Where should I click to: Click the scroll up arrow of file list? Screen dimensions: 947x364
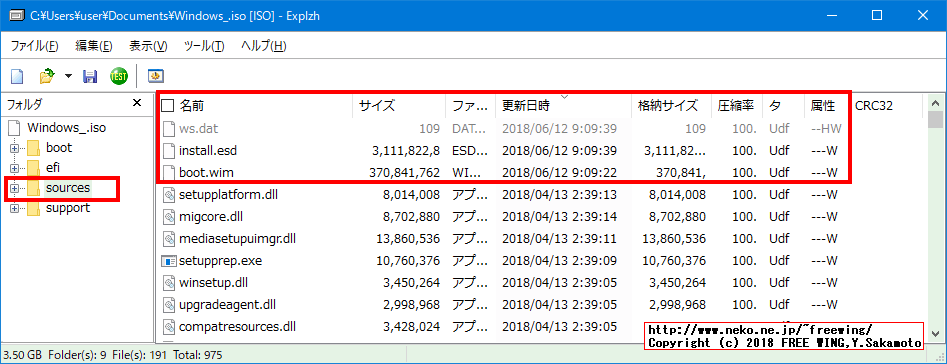(936, 102)
